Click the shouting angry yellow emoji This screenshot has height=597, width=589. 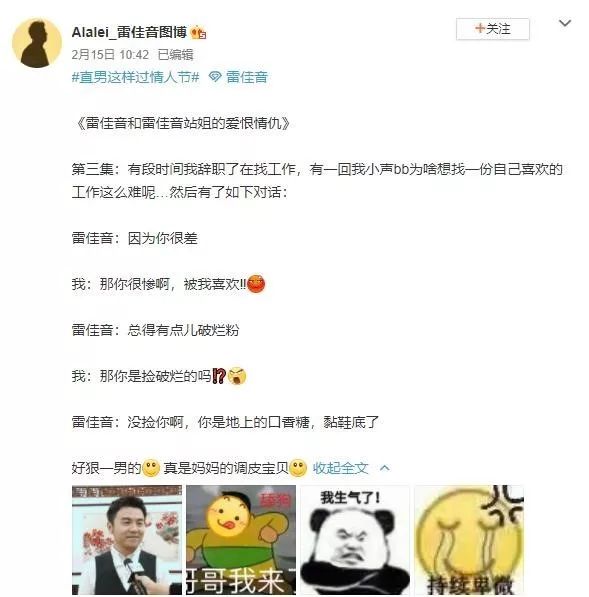pos(237,376)
